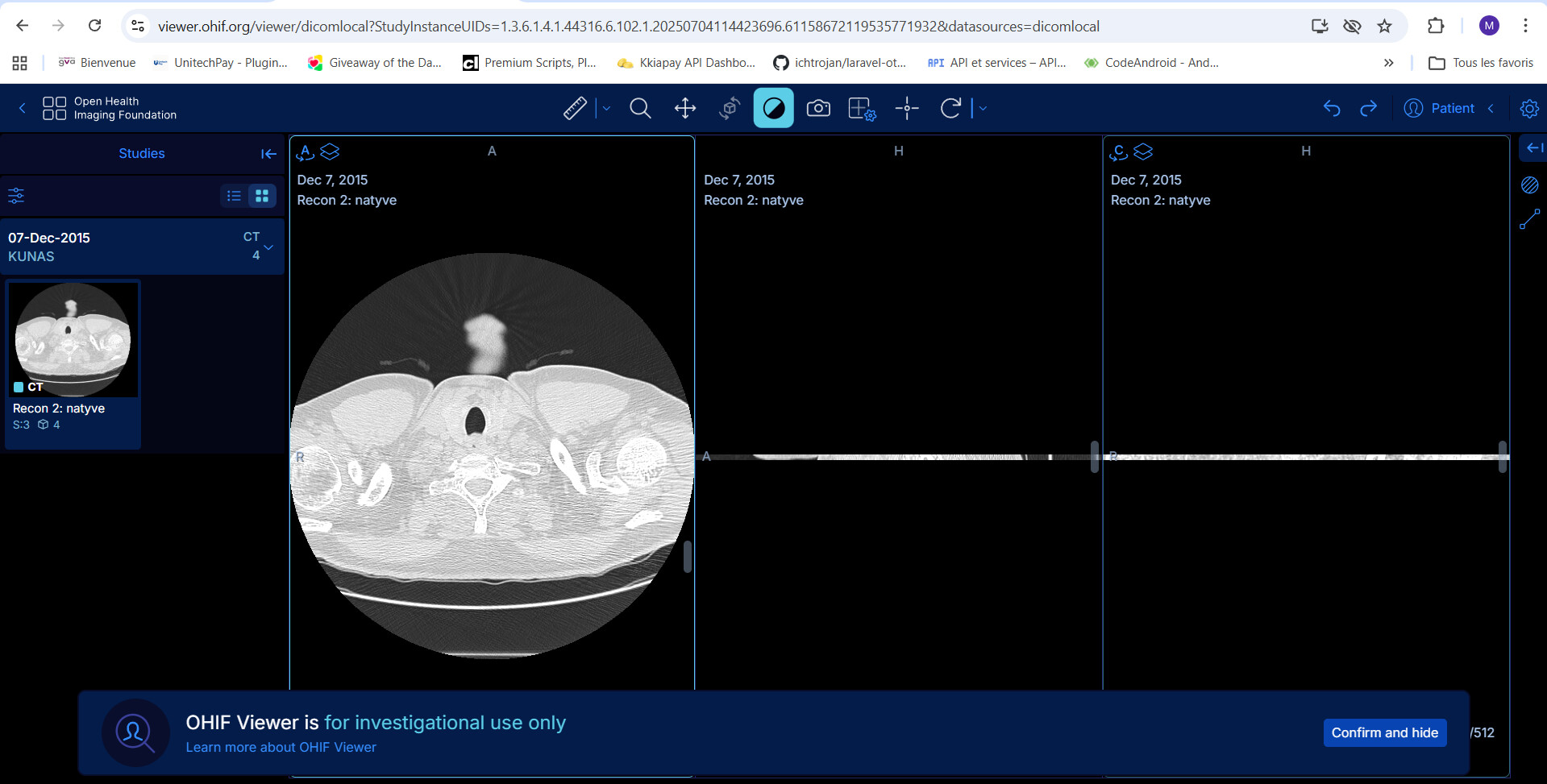Open the more tools dropdown beside rotate

(983, 108)
